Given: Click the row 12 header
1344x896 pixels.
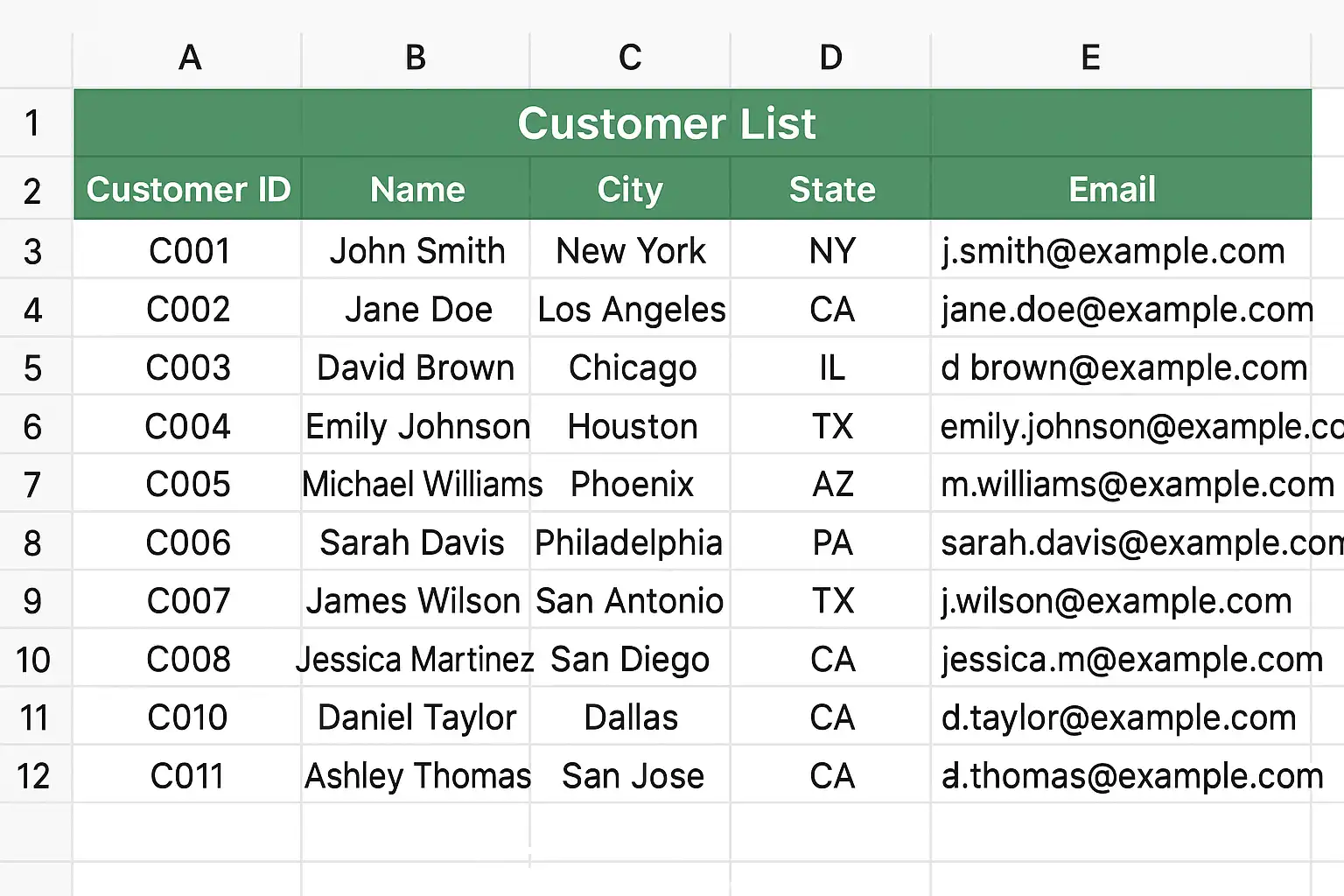Looking at the screenshot, I should 33,776.
